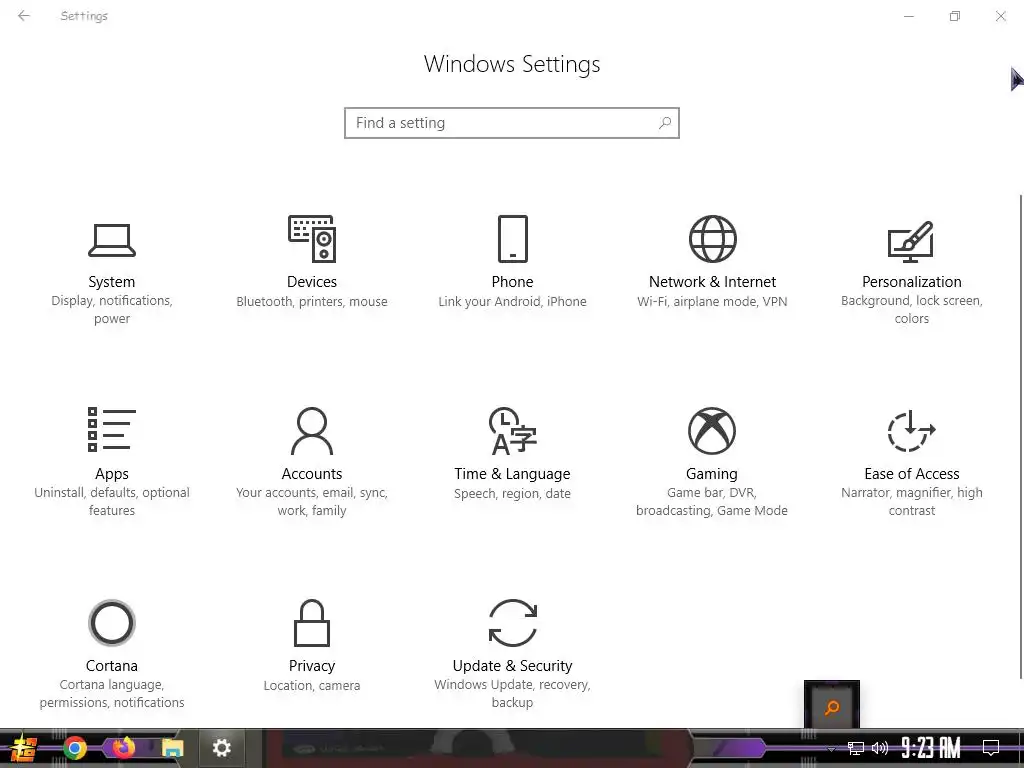Viewport: 1024px width, 768px height.
Task: Open File Explorer from the taskbar
Action: click(172, 748)
